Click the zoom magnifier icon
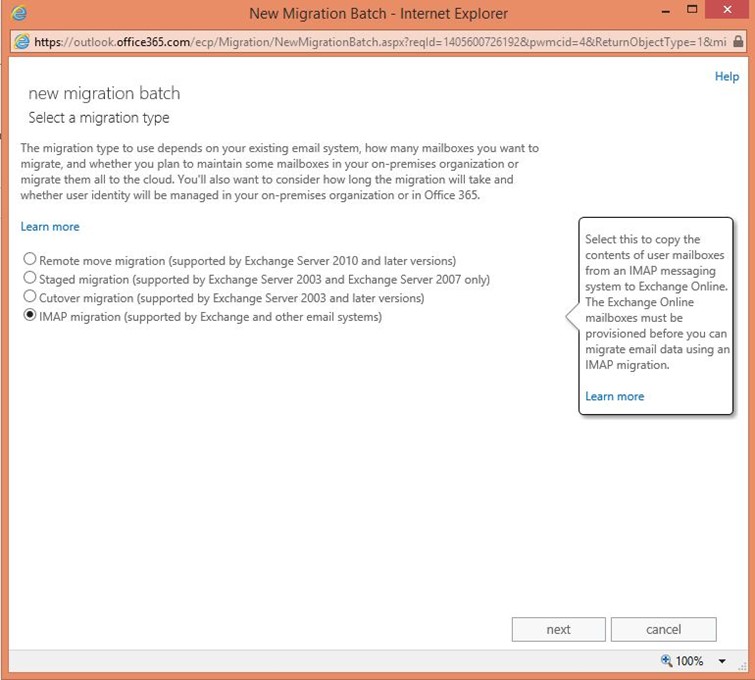Image resolution: width=755 pixels, height=680 pixels. pyautogui.click(x=666, y=660)
